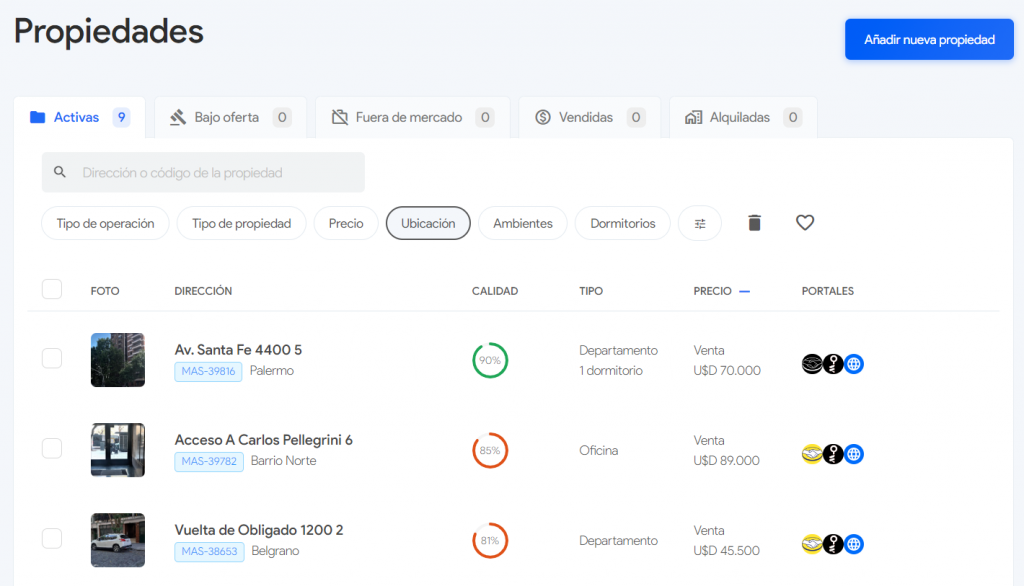Open the Tipo de operación filter

point(105,223)
